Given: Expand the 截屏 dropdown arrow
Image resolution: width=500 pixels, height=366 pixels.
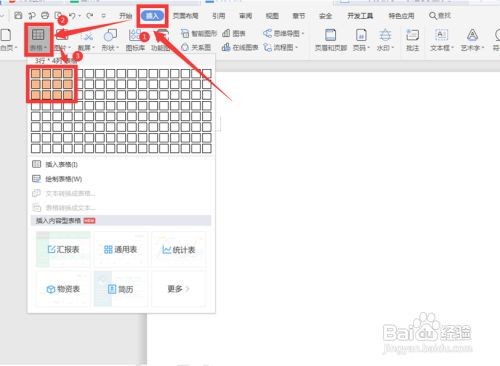Looking at the screenshot, I should (x=93, y=48).
